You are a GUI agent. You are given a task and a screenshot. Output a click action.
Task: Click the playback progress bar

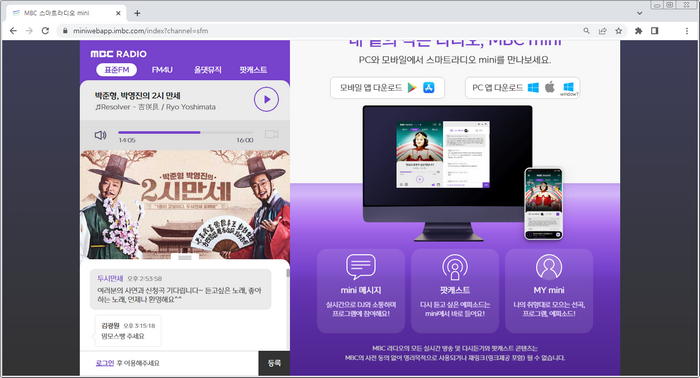(x=185, y=133)
